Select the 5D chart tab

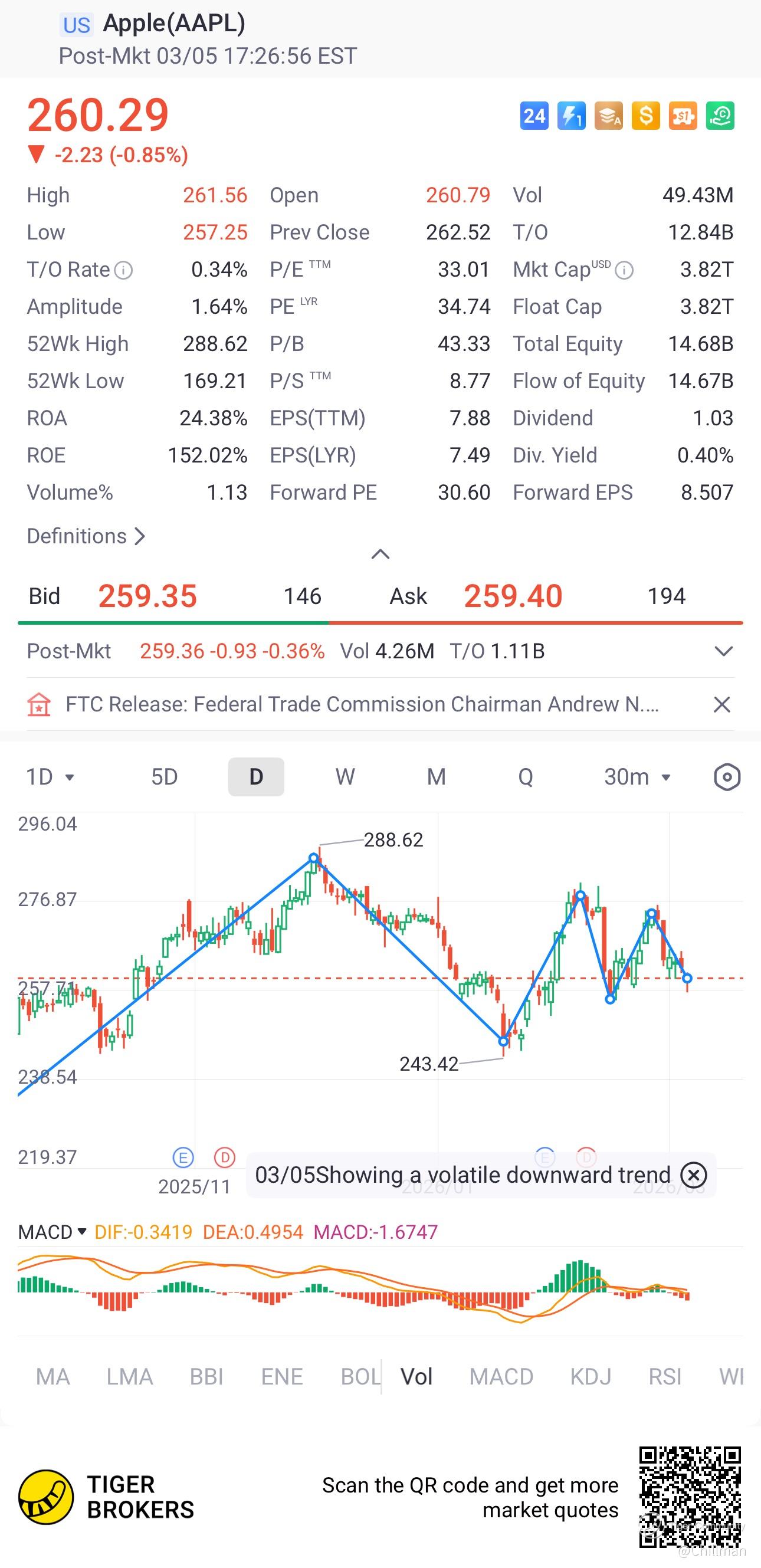pyautogui.click(x=165, y=778)
